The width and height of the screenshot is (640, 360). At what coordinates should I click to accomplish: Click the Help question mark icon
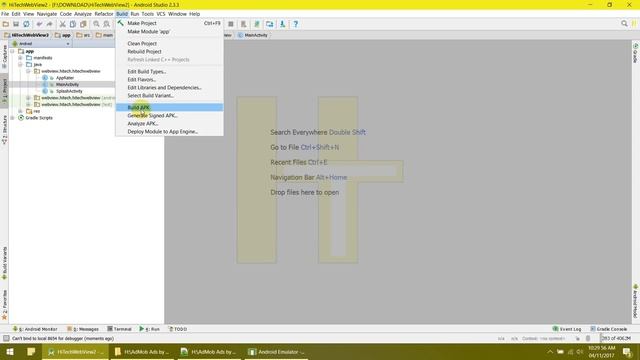[296, 24]
